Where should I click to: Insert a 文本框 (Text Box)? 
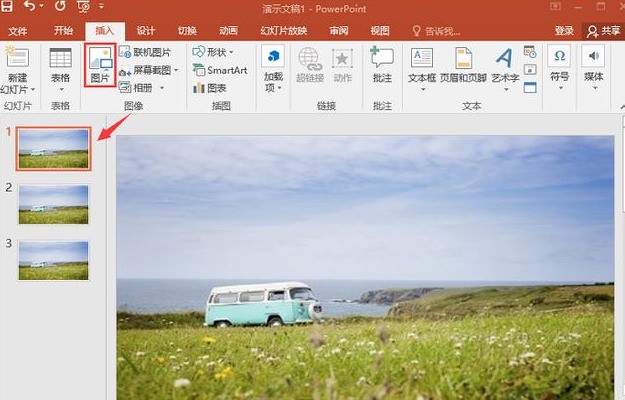point(421,64)
